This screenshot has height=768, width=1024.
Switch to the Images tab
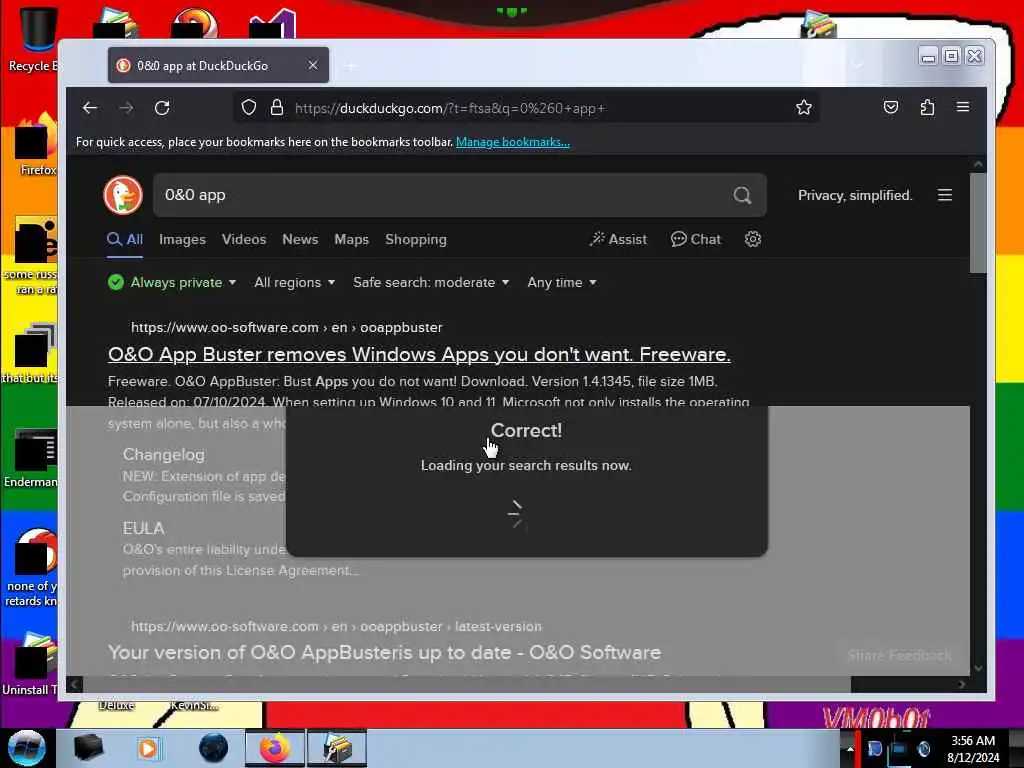[x=182, y=239]
